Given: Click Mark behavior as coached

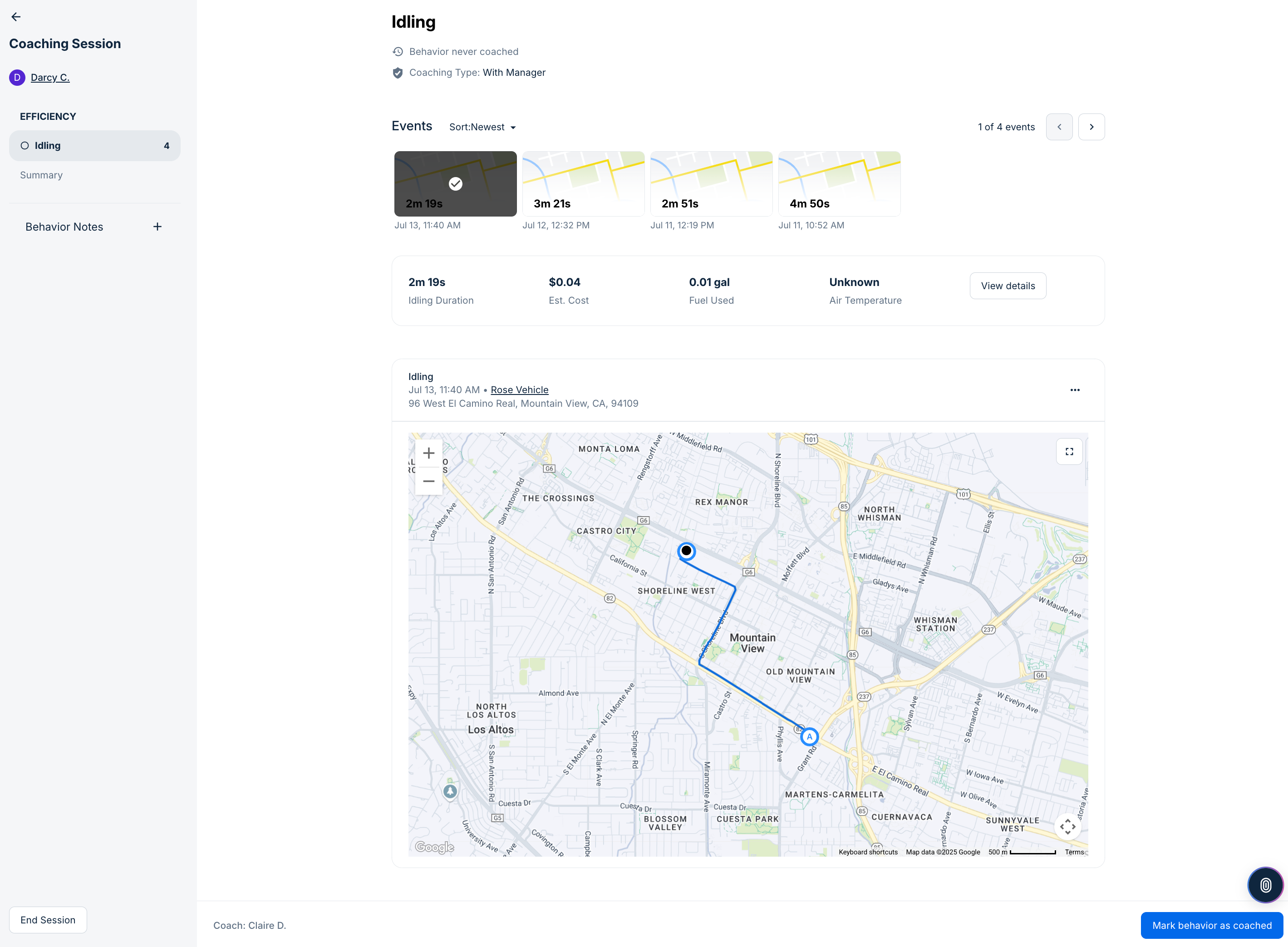Looking at the screenshot, I should point(1211,925).
